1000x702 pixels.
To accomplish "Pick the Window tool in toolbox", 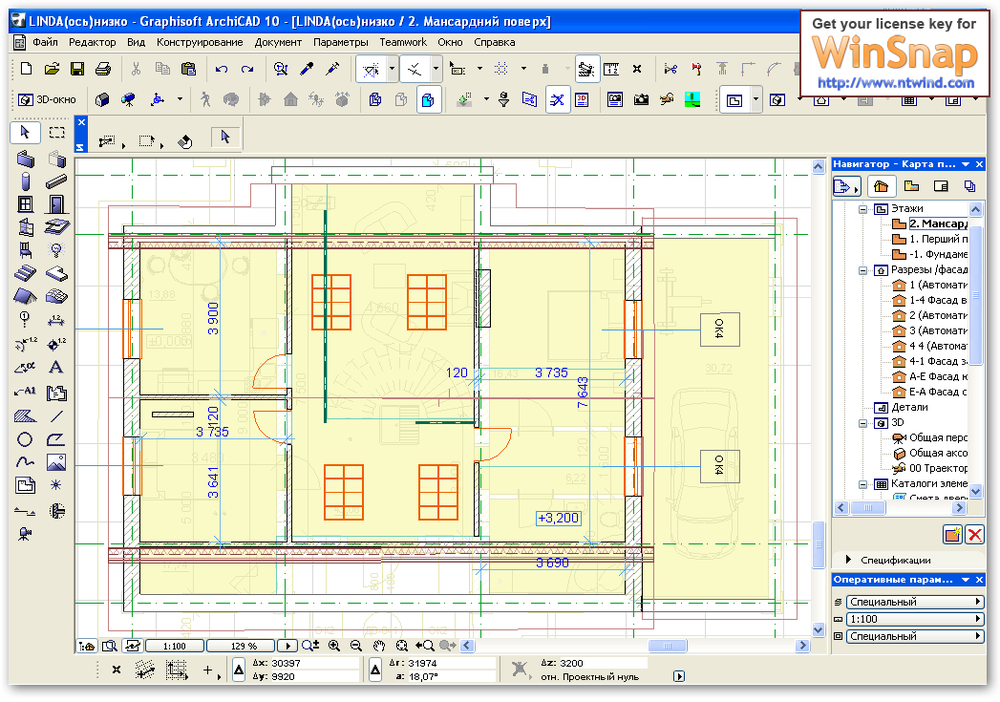I will 25,204.
